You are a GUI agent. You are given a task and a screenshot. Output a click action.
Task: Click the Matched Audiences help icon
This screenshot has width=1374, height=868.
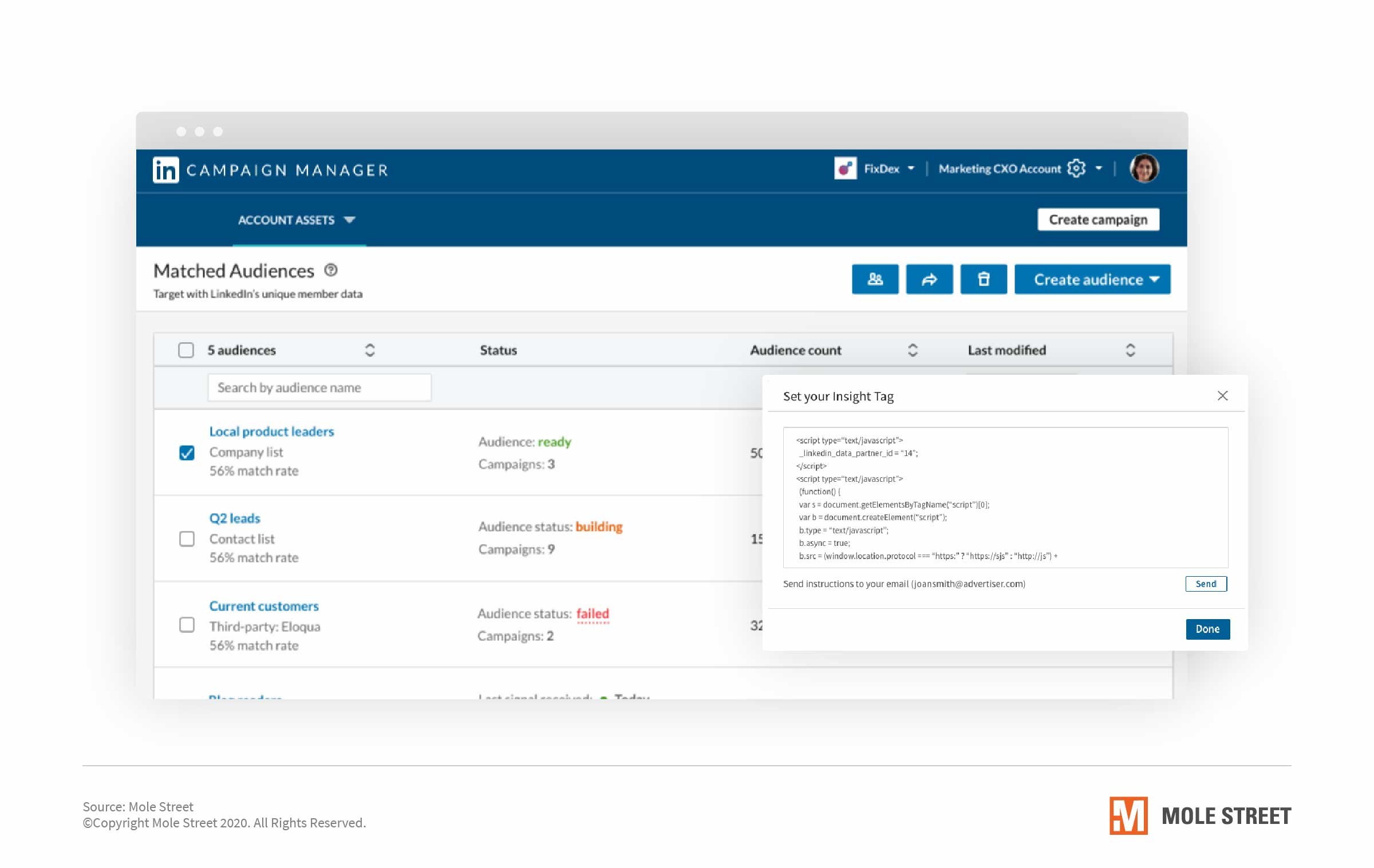[331, 269]
